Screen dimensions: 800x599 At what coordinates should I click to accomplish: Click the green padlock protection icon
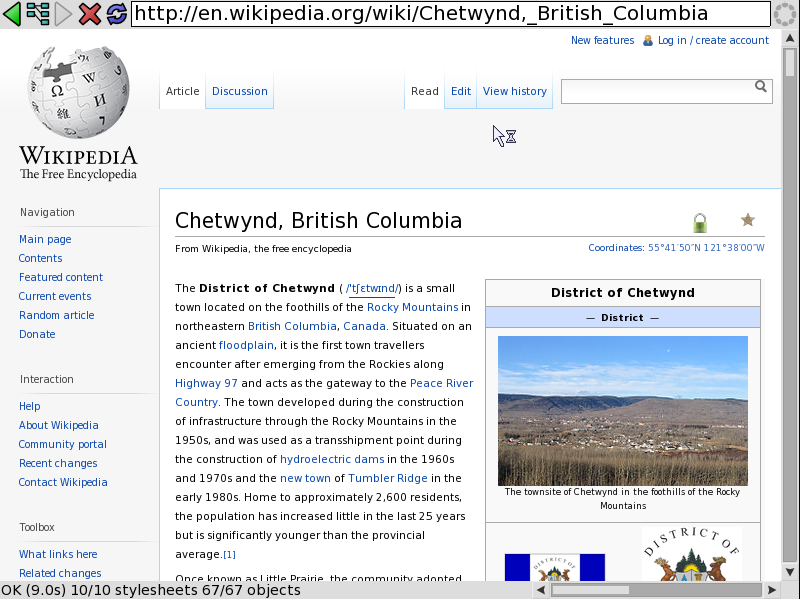point(700,222)
